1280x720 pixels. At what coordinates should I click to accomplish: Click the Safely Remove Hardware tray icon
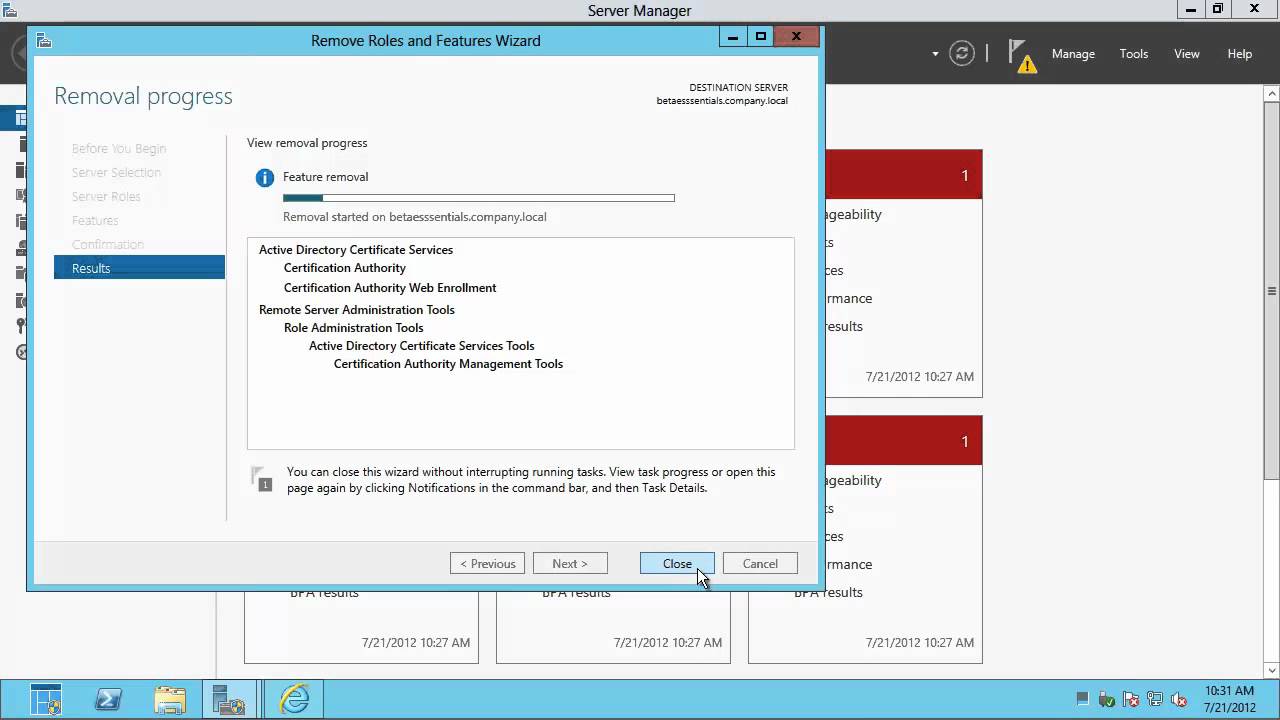pyautogui.click(x=1107, y=700)
